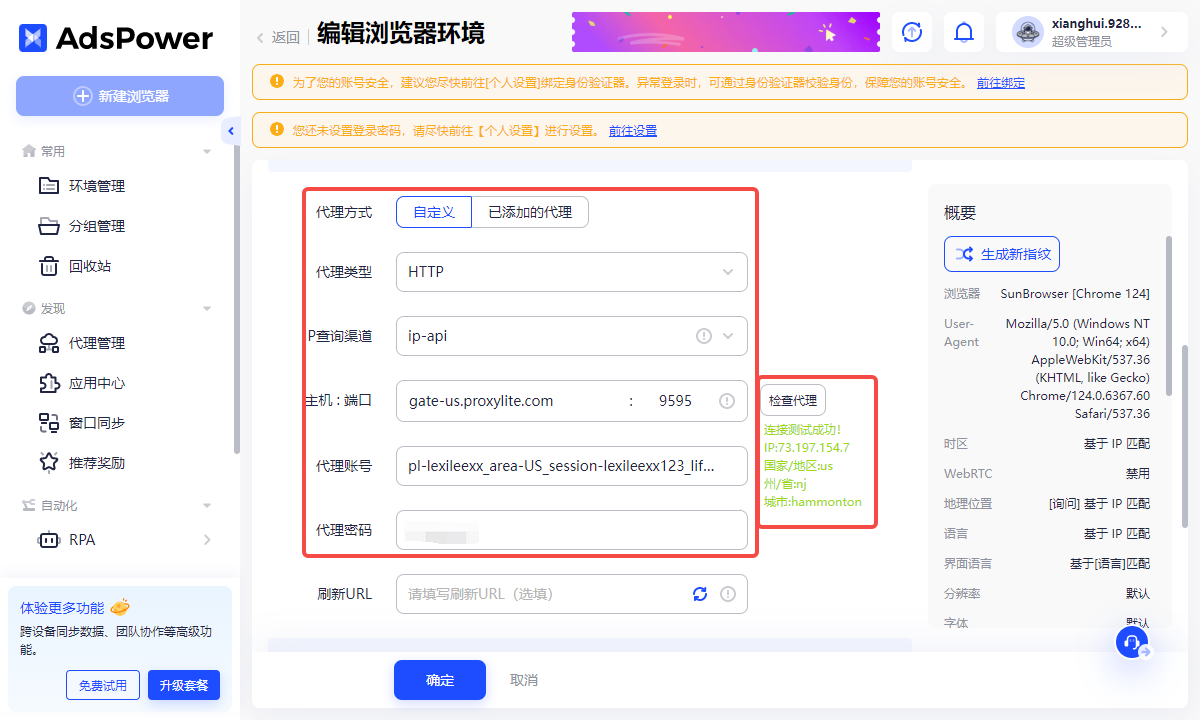
Task: Open 推荐奖励 in the sidebar
Action: pyautogui.click(x=97, y=463)
